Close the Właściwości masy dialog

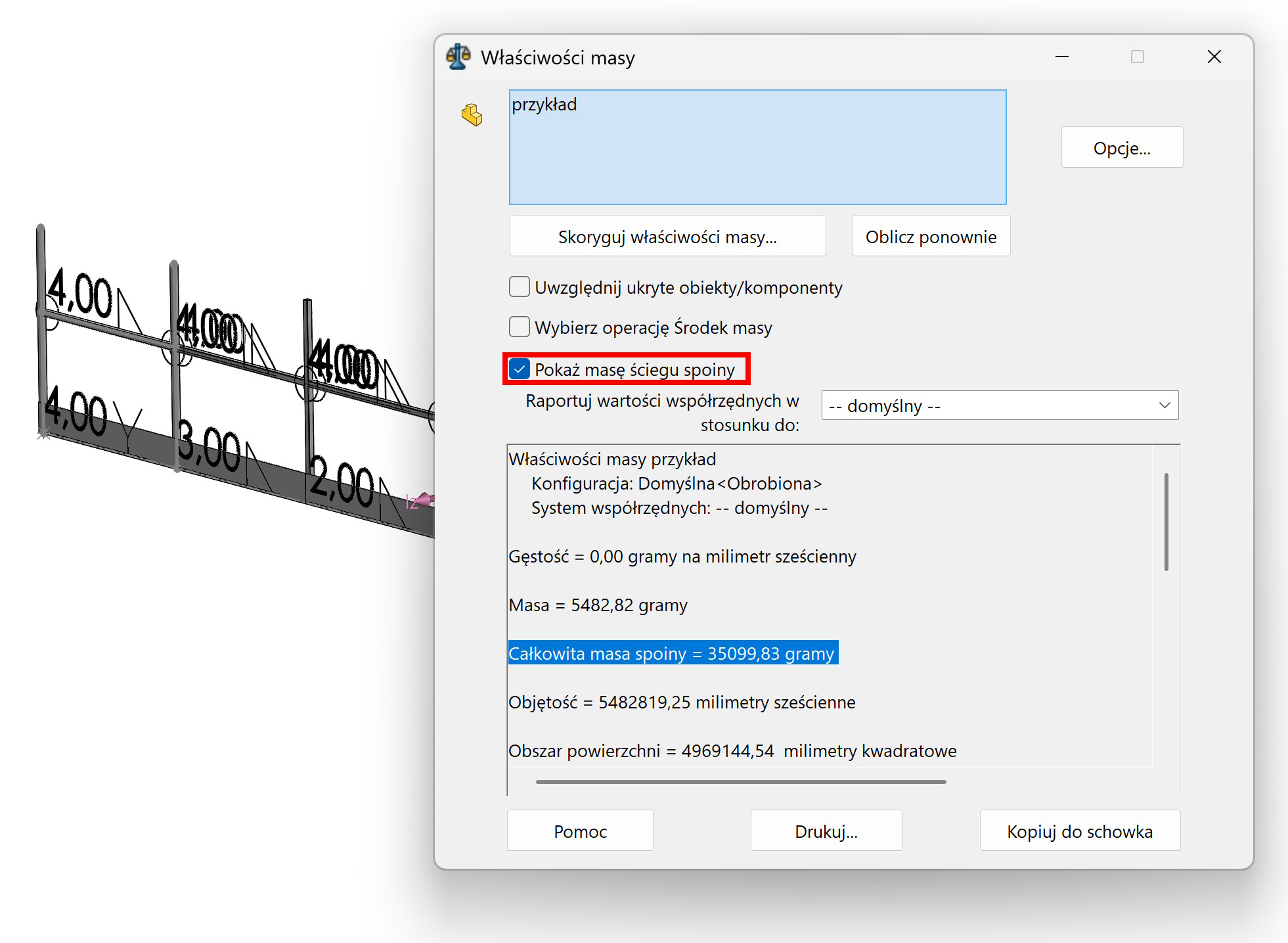click(1214, 57)
